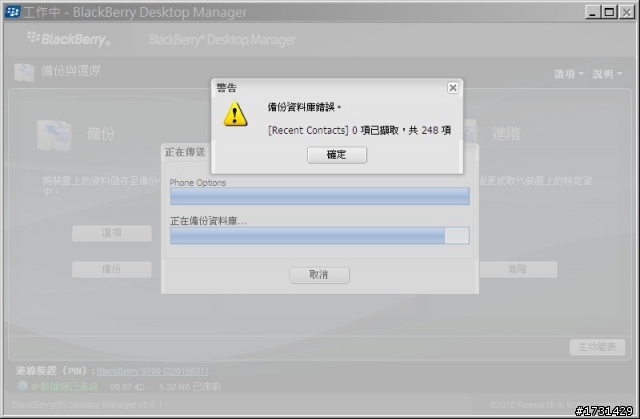Click the 5.32 MB 已傳輸 status text

(x=190, y=387)
